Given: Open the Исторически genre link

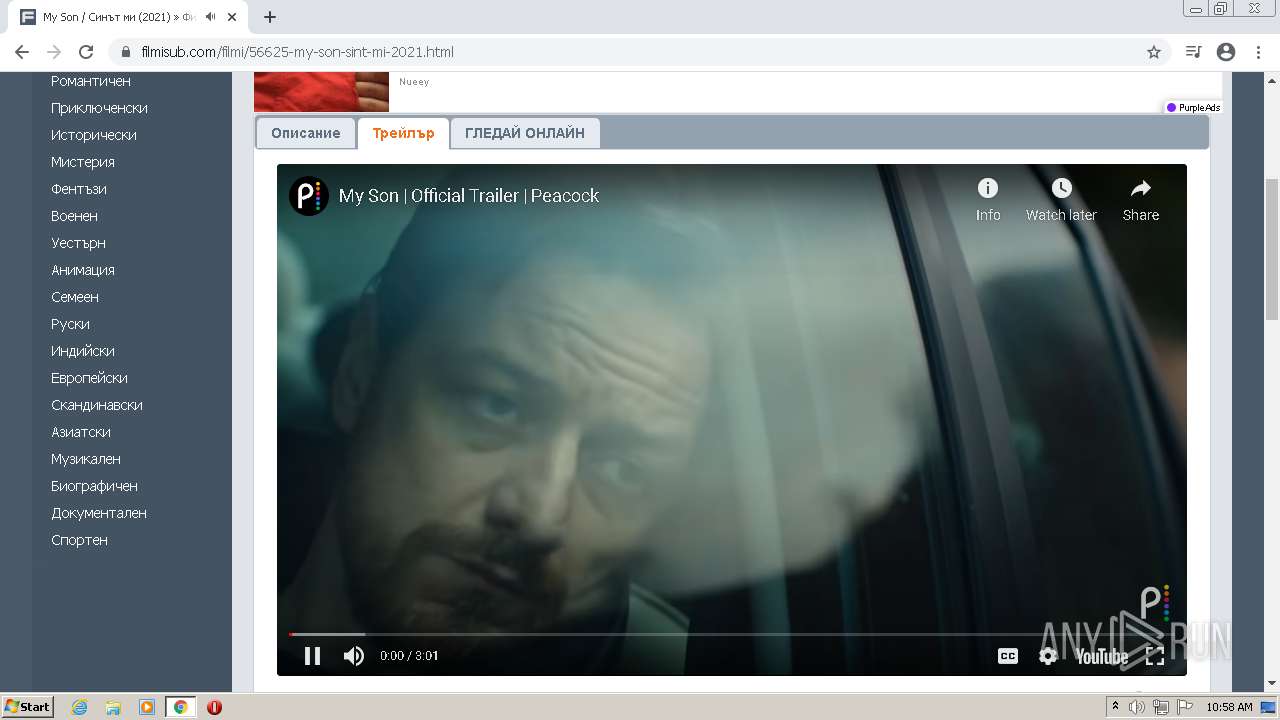Looking at the screenshot, I should [94, 135].
